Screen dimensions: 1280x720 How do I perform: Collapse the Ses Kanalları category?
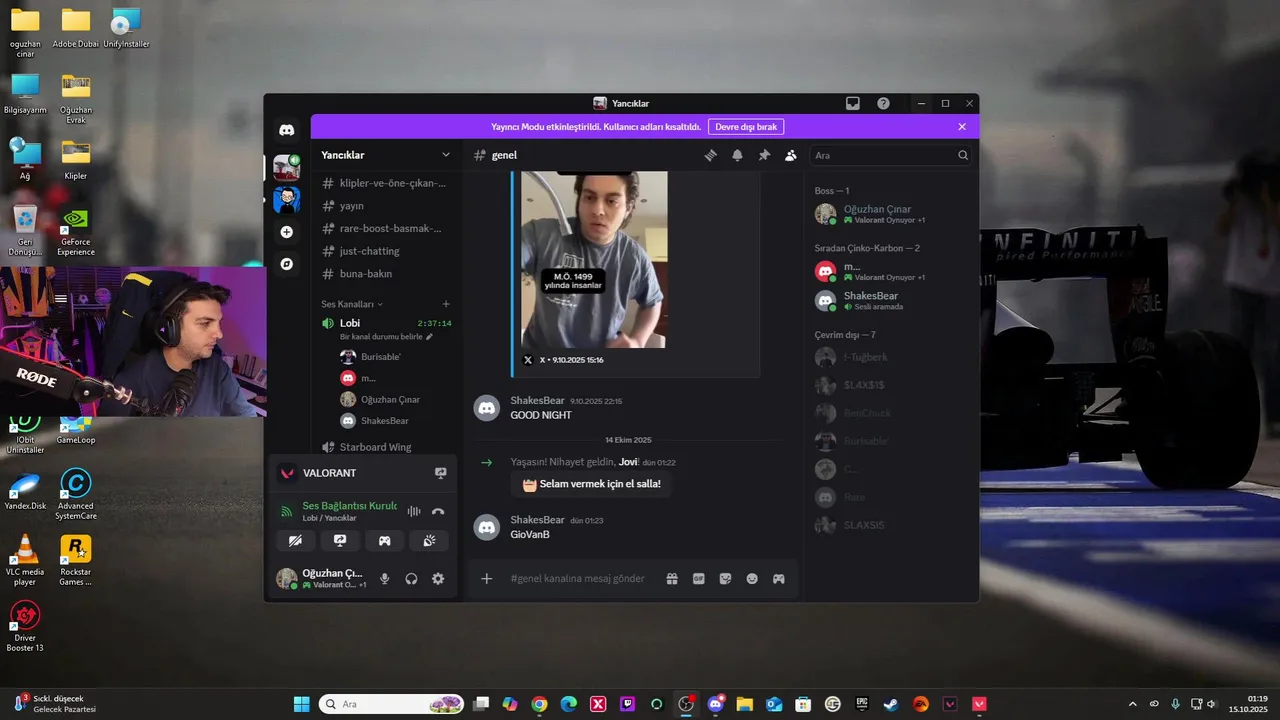[351, 304]
